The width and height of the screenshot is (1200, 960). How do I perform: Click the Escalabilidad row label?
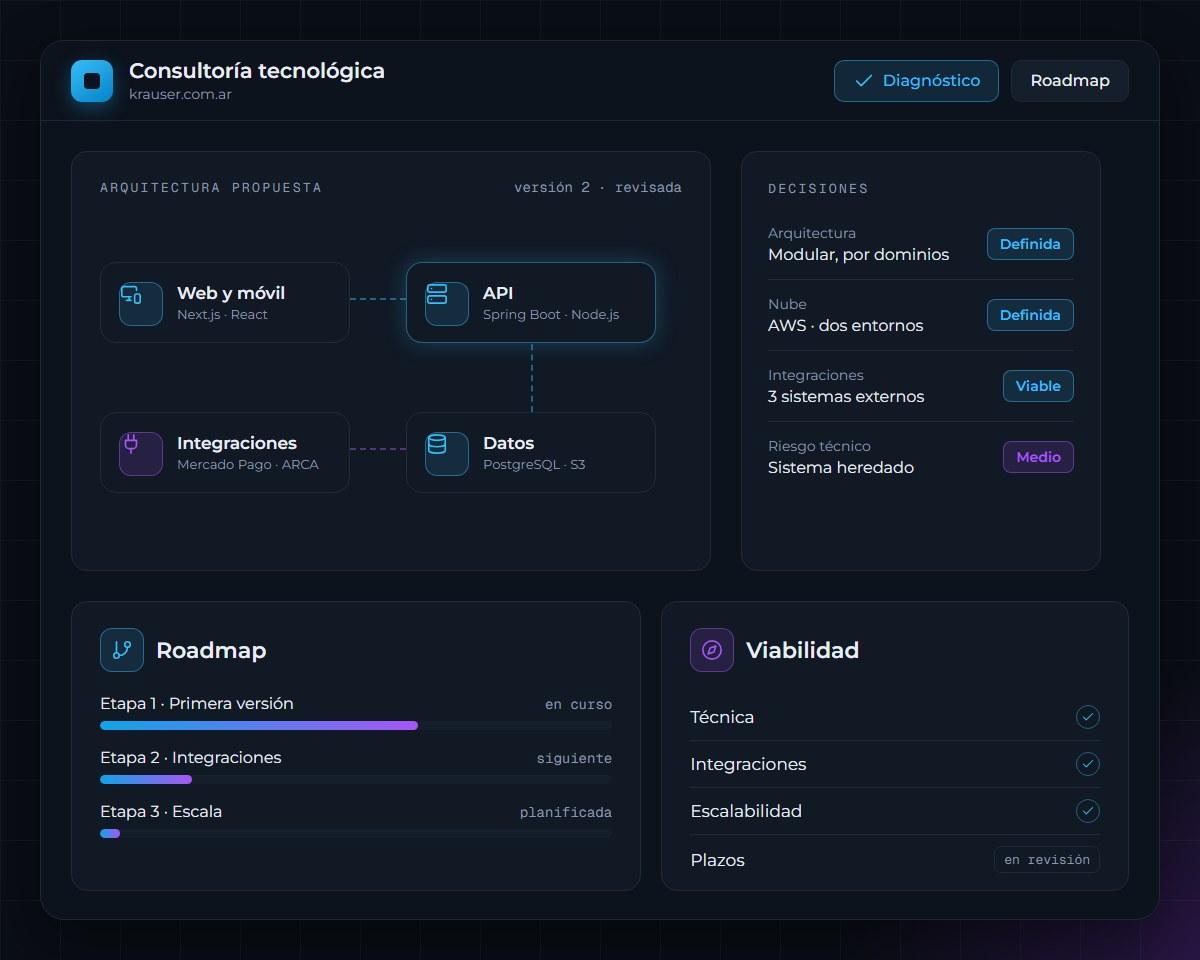pos(746,811)
